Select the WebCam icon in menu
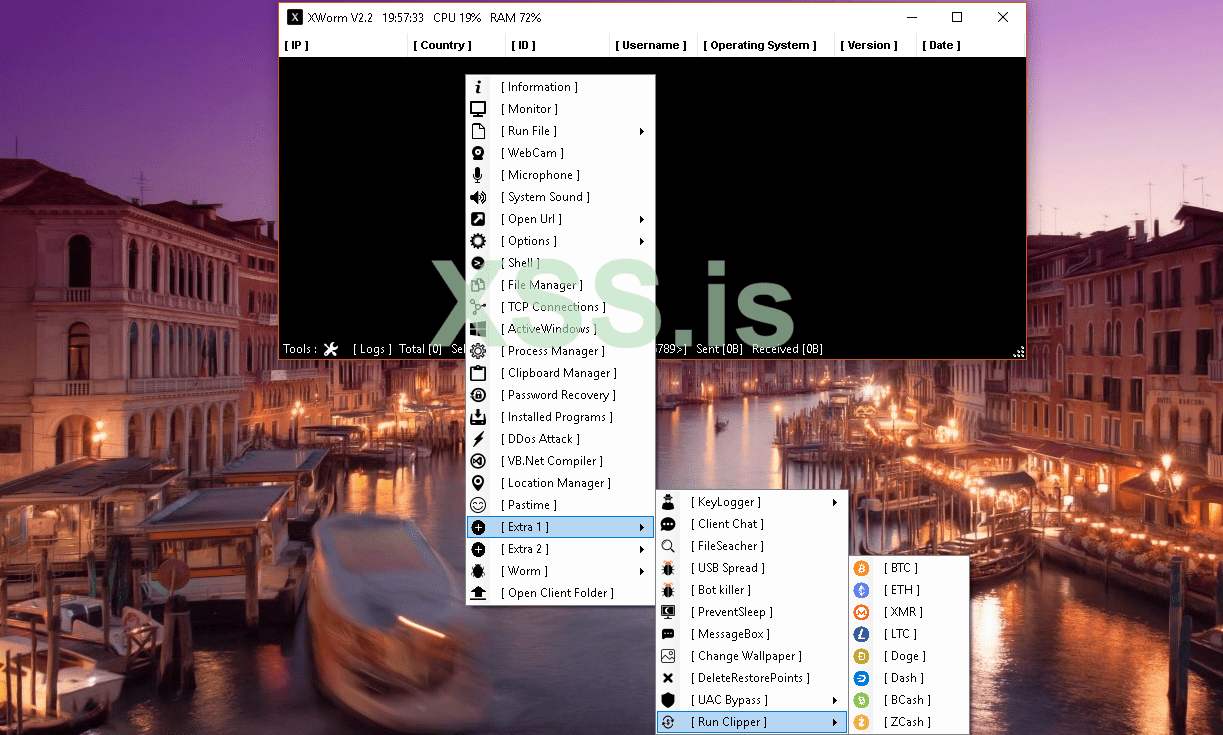The width and height of the screenshot is (1223, 735). (478, 153)
